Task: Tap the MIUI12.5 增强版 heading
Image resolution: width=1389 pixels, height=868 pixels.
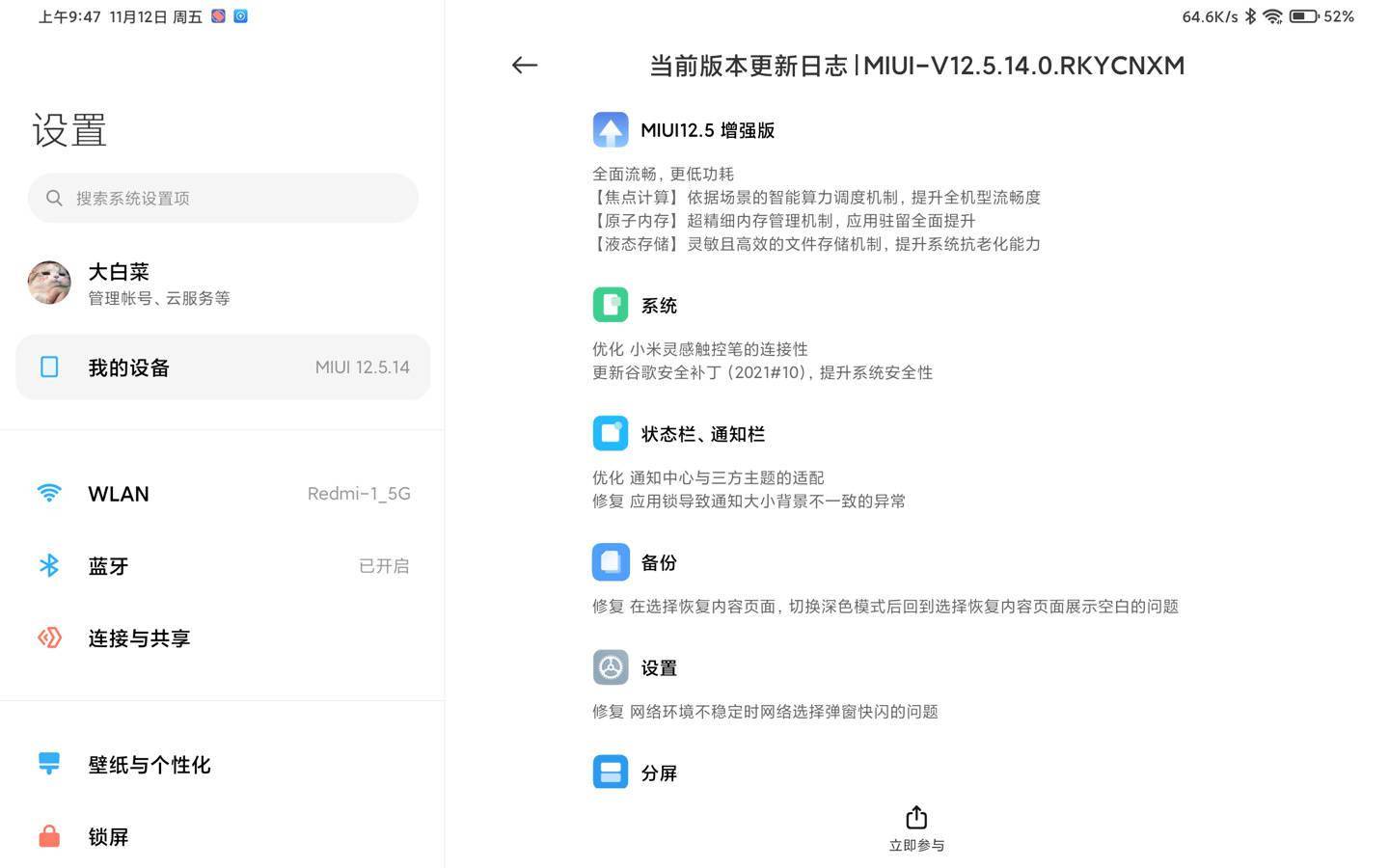Action: [708, 130]
